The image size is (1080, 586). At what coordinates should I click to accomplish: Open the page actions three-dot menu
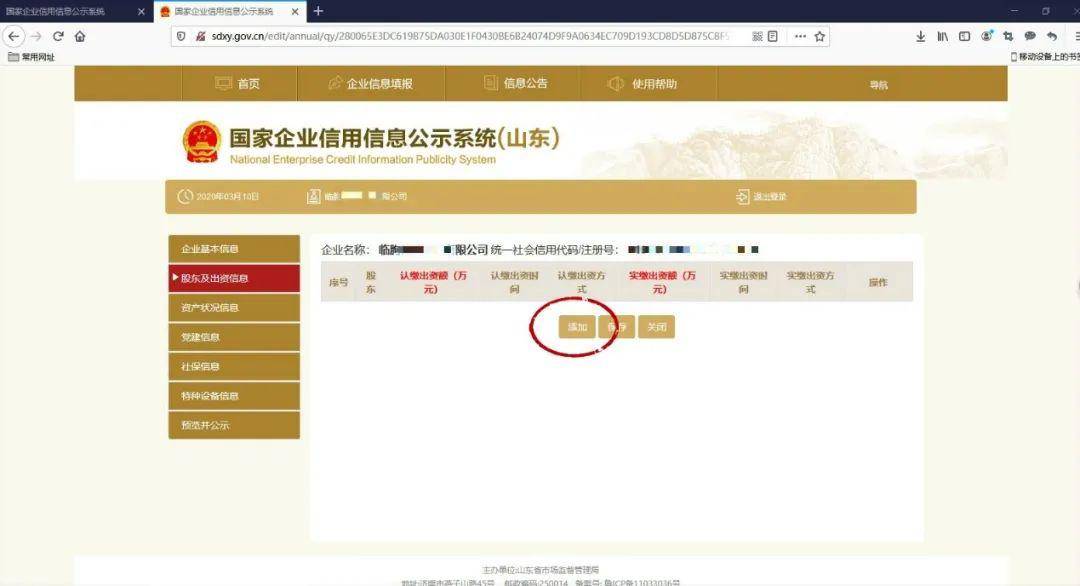(x=800, y=36)
